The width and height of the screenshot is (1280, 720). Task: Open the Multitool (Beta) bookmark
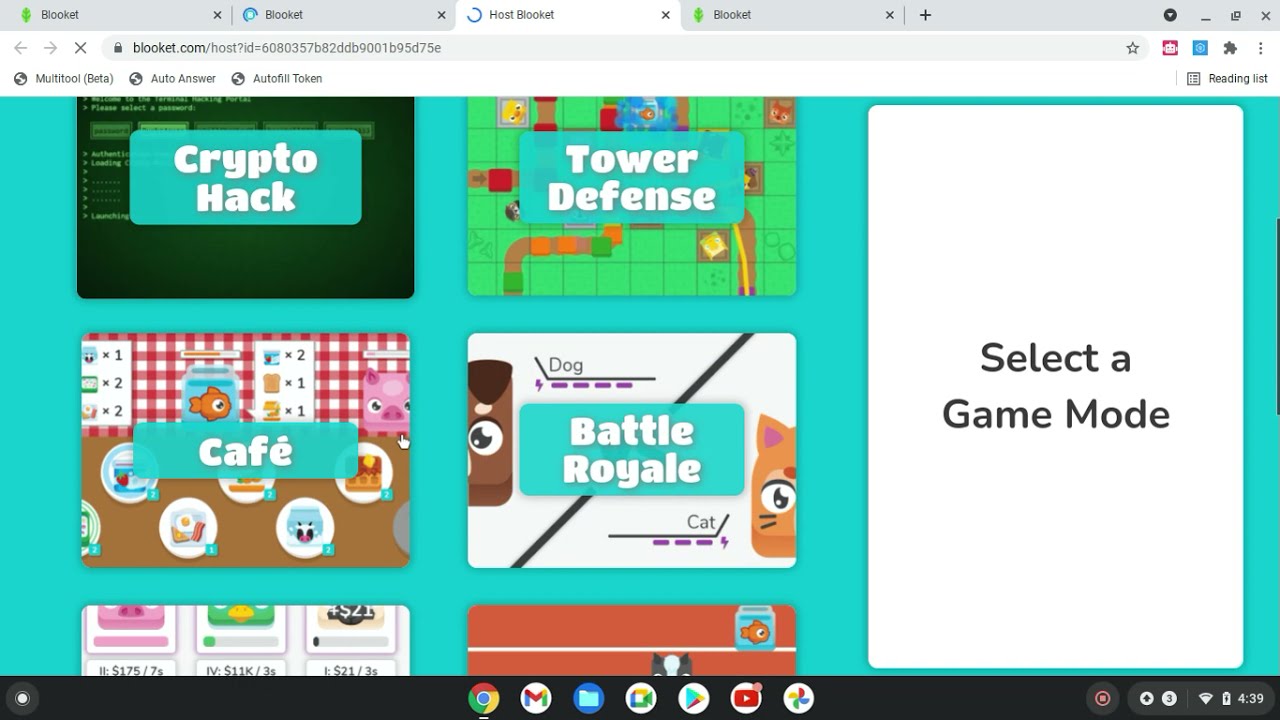[x=64, y=79]
